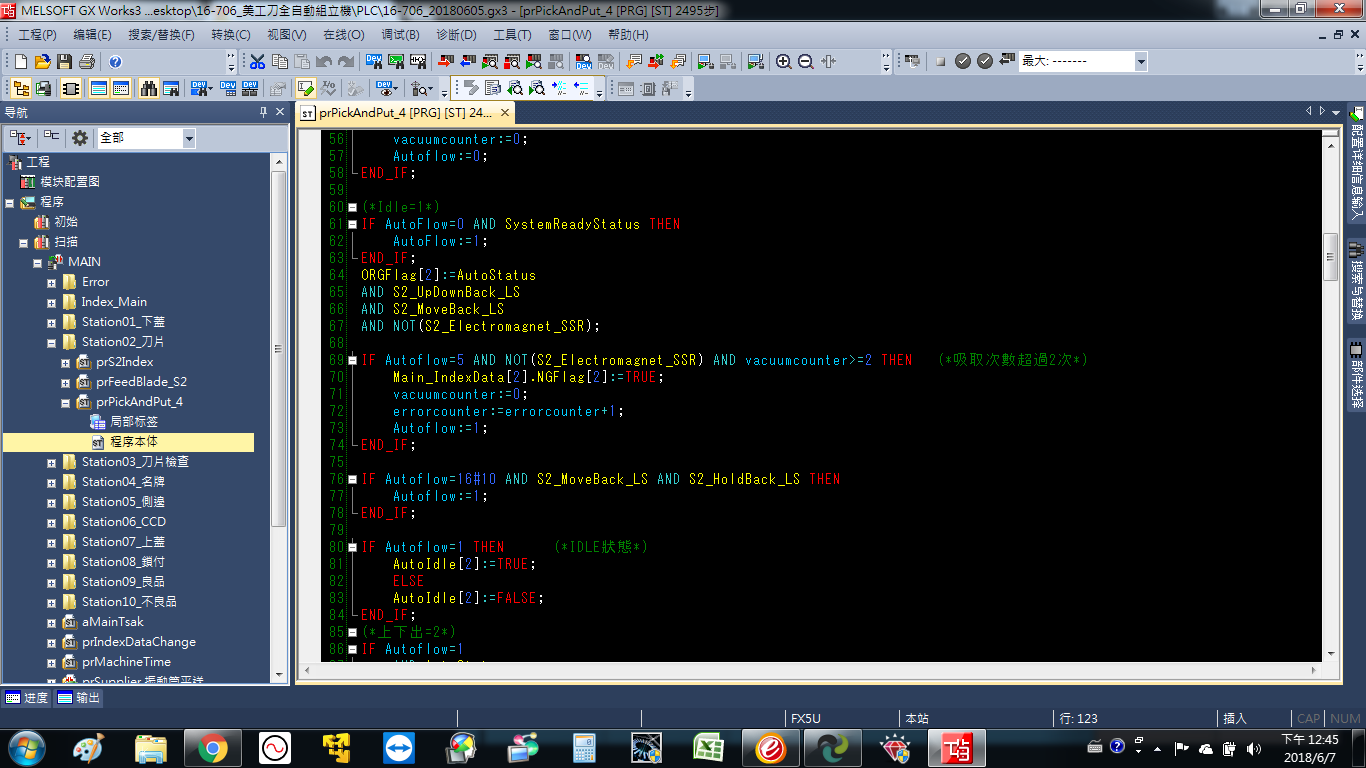Expand the Station01_下蓋 folder
This screenshot has height=768, width=1366.
[x=51, y=322]
